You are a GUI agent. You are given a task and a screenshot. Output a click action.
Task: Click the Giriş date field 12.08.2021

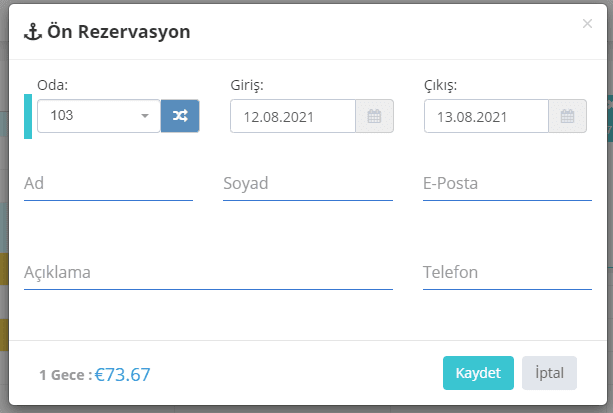293,116
